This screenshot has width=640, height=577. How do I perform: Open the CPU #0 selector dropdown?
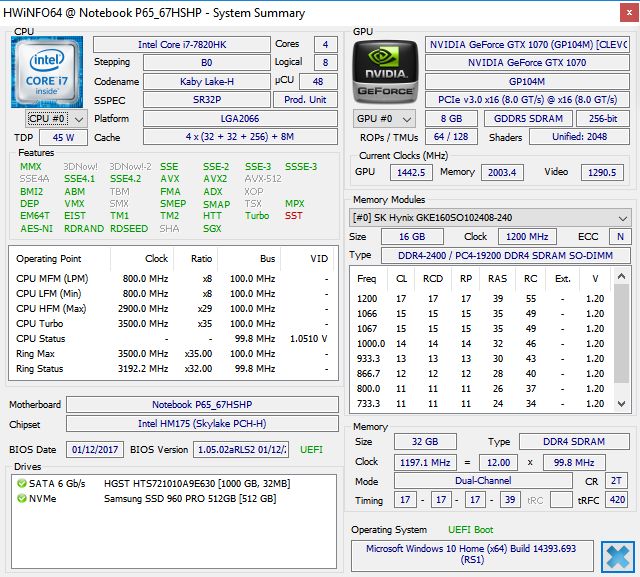[56, 118]
